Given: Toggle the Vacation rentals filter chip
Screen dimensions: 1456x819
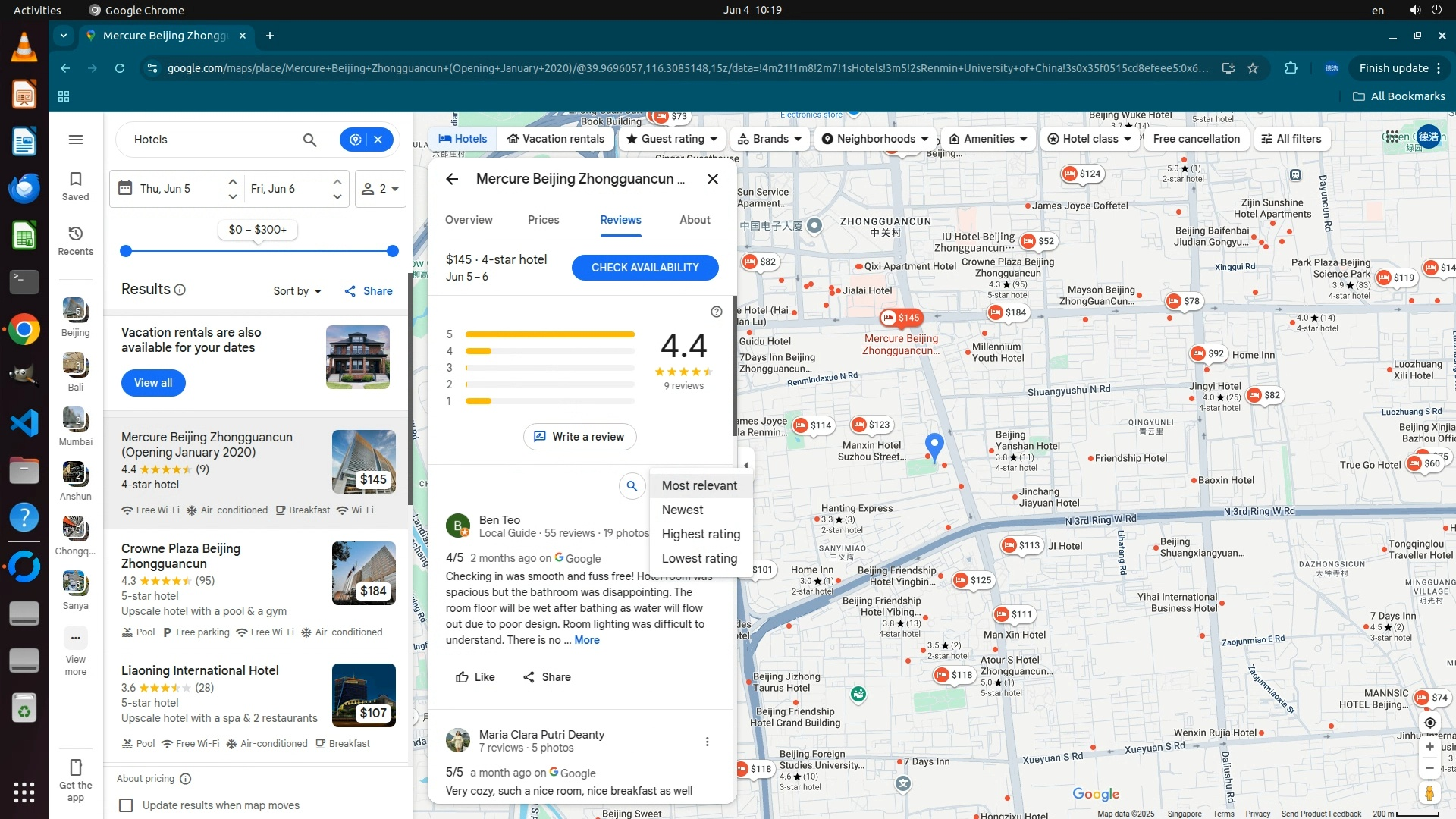Looking at the screenshot, I should 556,139.
